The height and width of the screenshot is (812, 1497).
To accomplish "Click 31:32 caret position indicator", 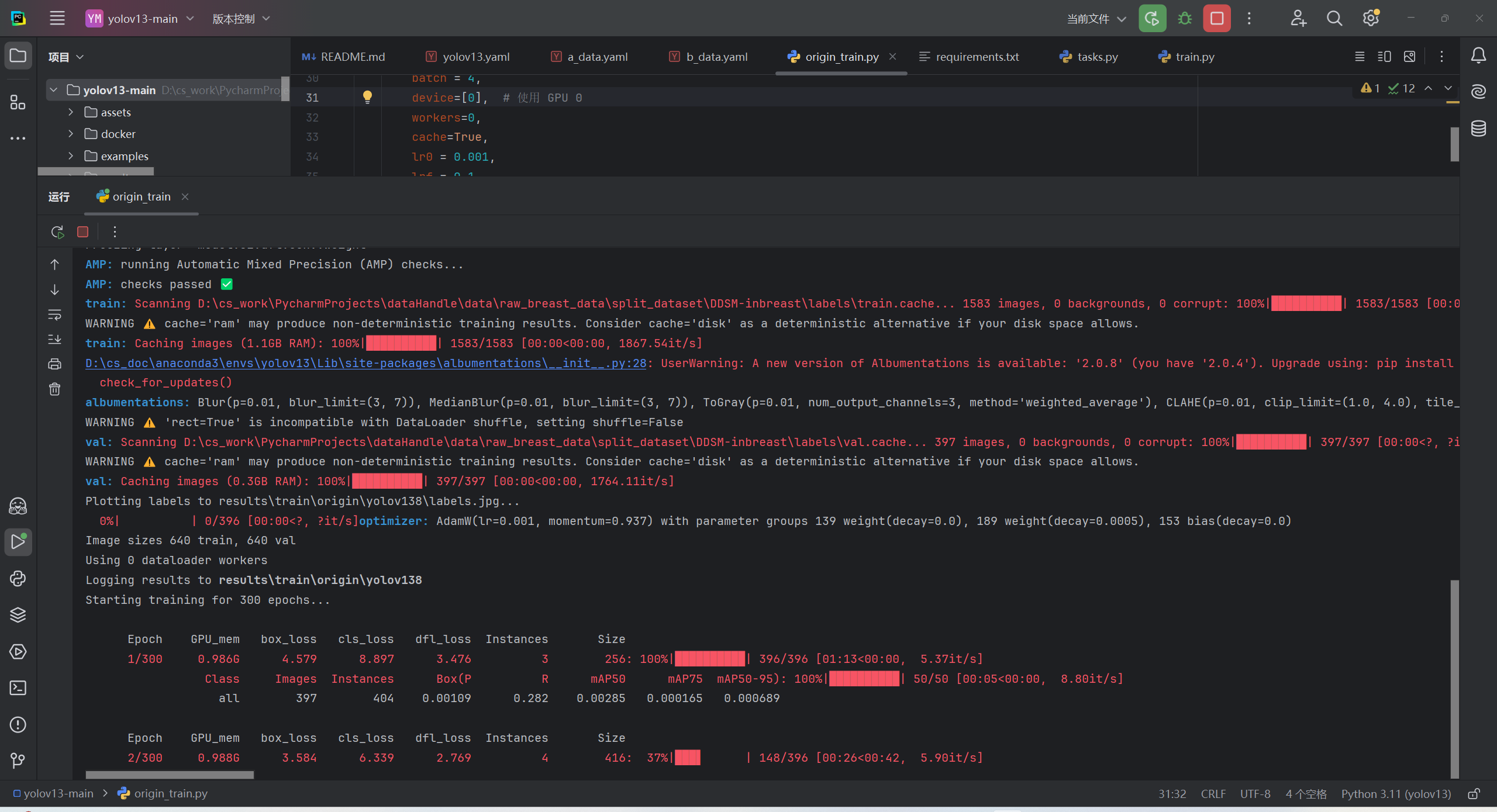I will tap(1172, 794).
